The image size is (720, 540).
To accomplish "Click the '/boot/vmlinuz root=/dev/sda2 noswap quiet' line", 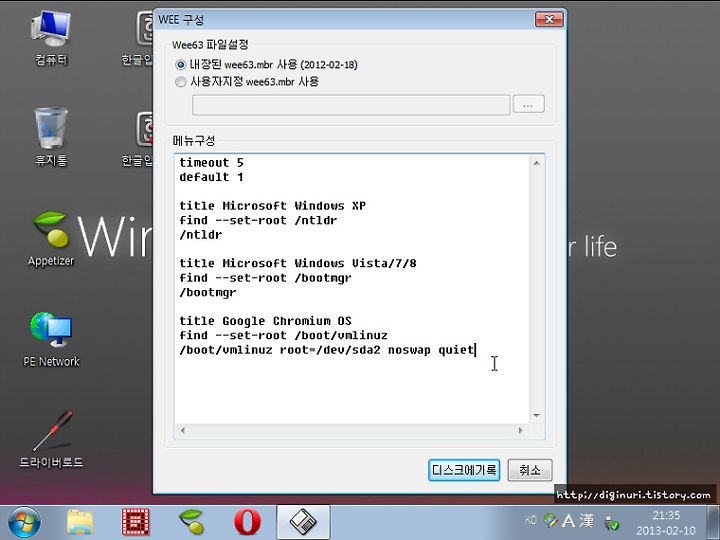I will pyautogui.click(x=326, y=350).
